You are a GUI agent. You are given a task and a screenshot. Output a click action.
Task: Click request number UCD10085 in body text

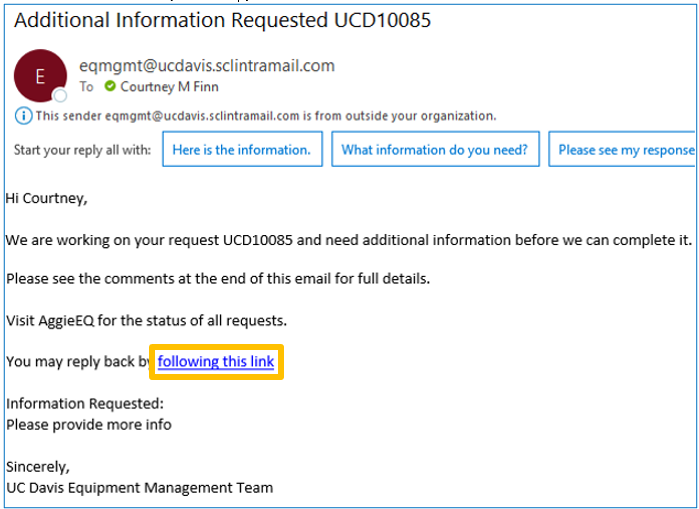(x=258, y=240)
